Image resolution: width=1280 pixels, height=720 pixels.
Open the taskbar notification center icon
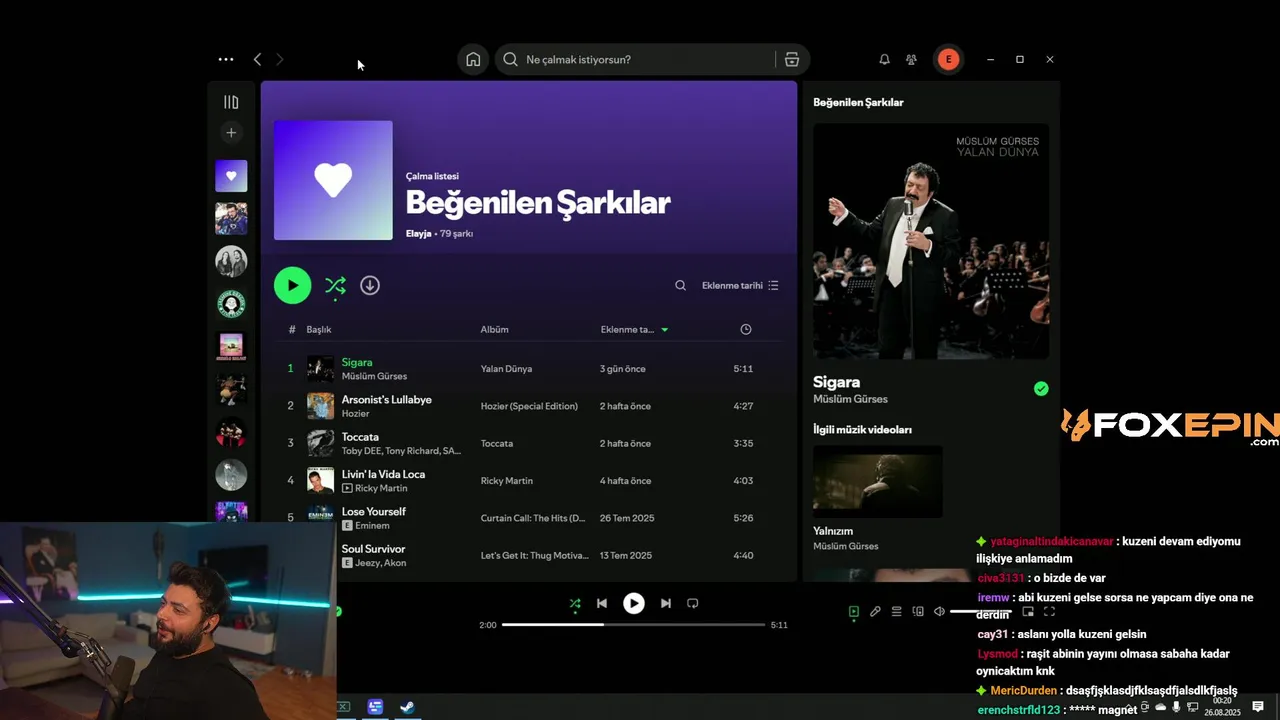tap(1258, 707)
